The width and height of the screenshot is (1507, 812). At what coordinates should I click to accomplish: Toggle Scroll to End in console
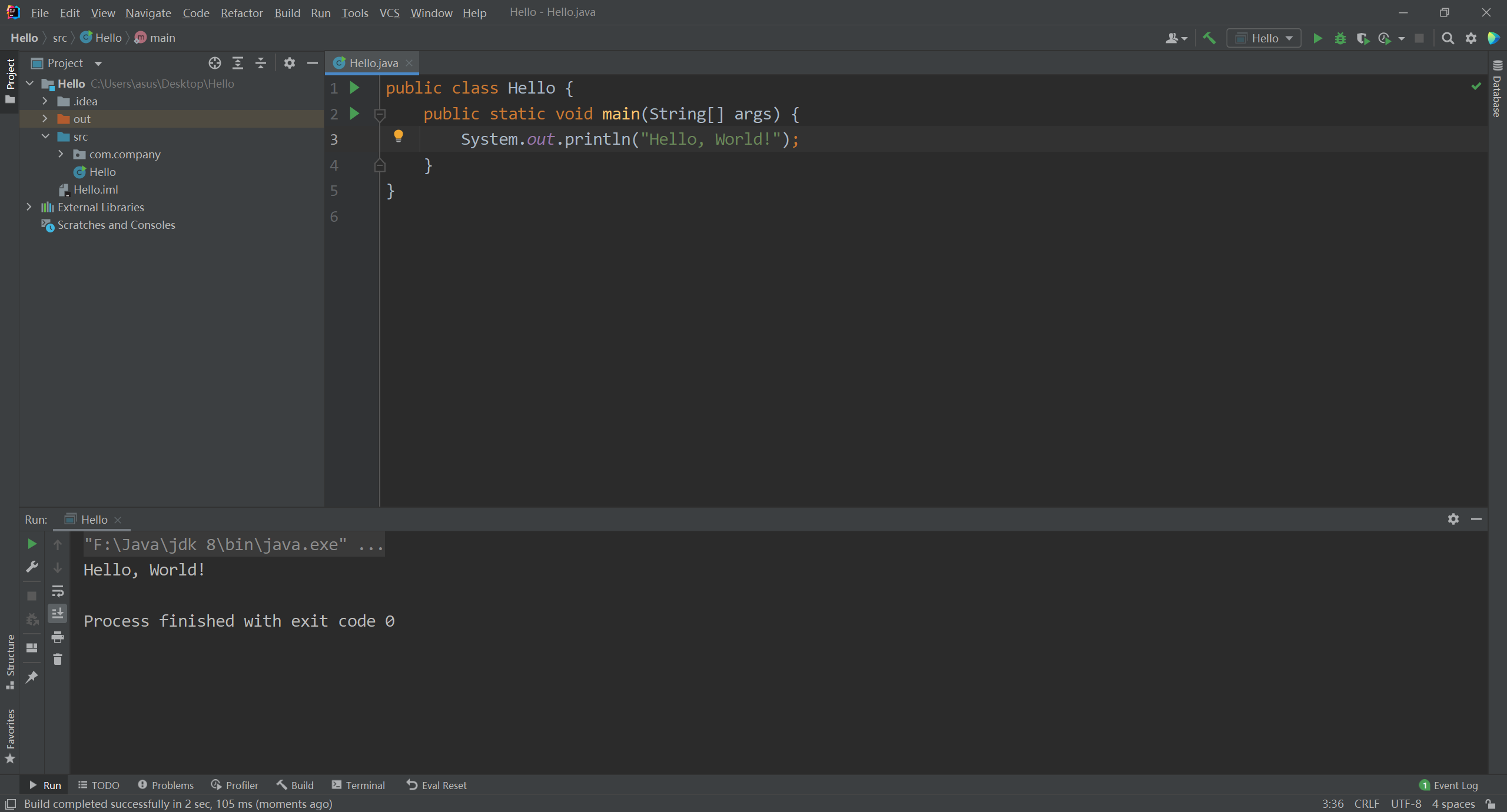pyautogui.click(x=58, y=614)
